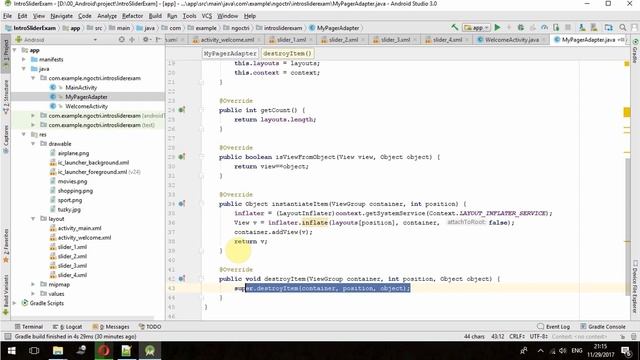640x360 pixels.
Task: Click the UTF-8 encoding indicator
Action: tap(538, 336)
